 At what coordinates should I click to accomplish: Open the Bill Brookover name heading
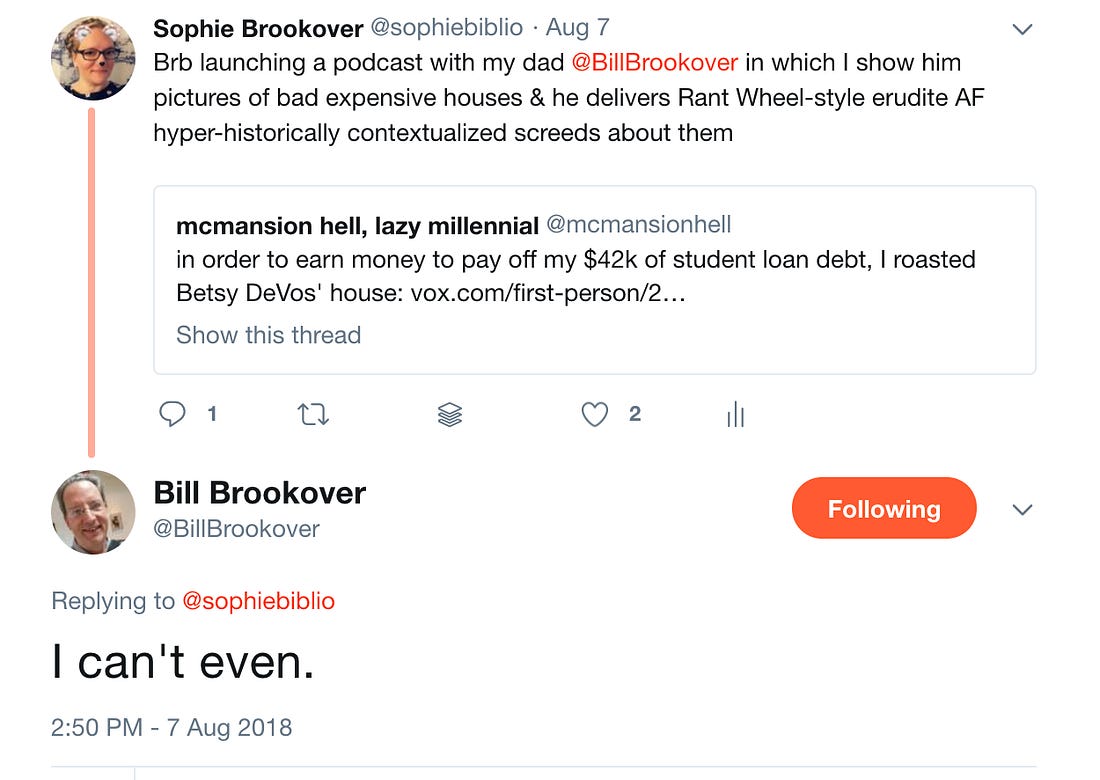click(x=259, y=492)
